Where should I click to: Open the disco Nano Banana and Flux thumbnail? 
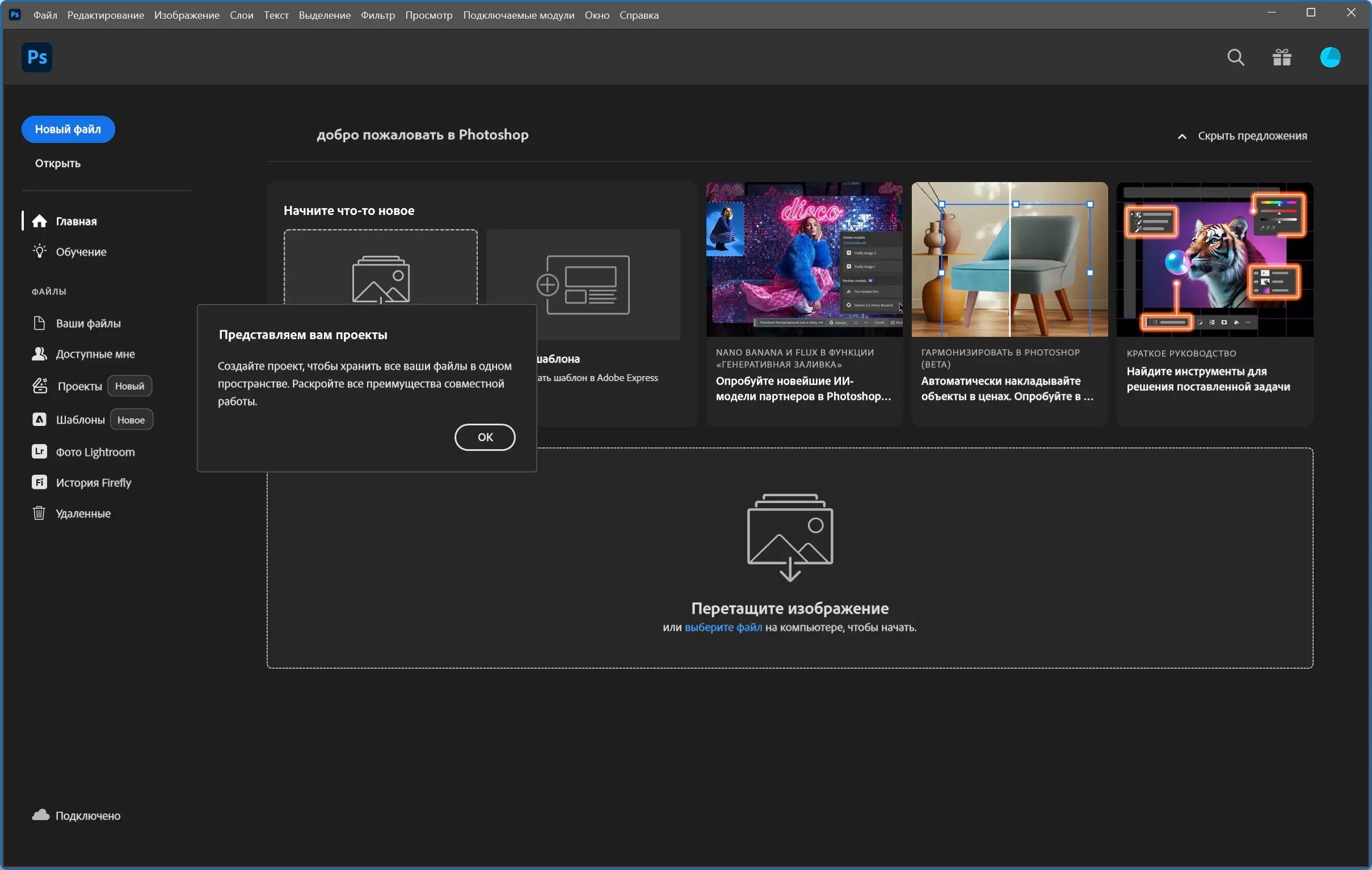804,260
